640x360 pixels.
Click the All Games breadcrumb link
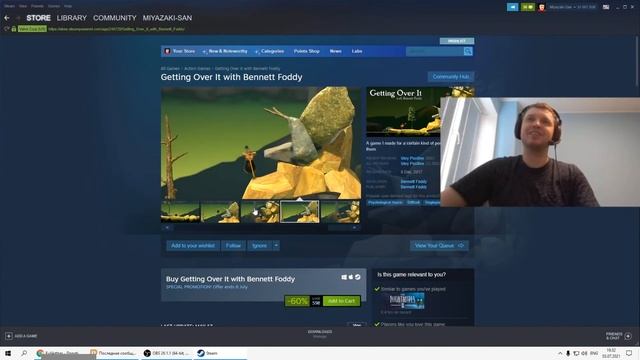tap(170, 69)
